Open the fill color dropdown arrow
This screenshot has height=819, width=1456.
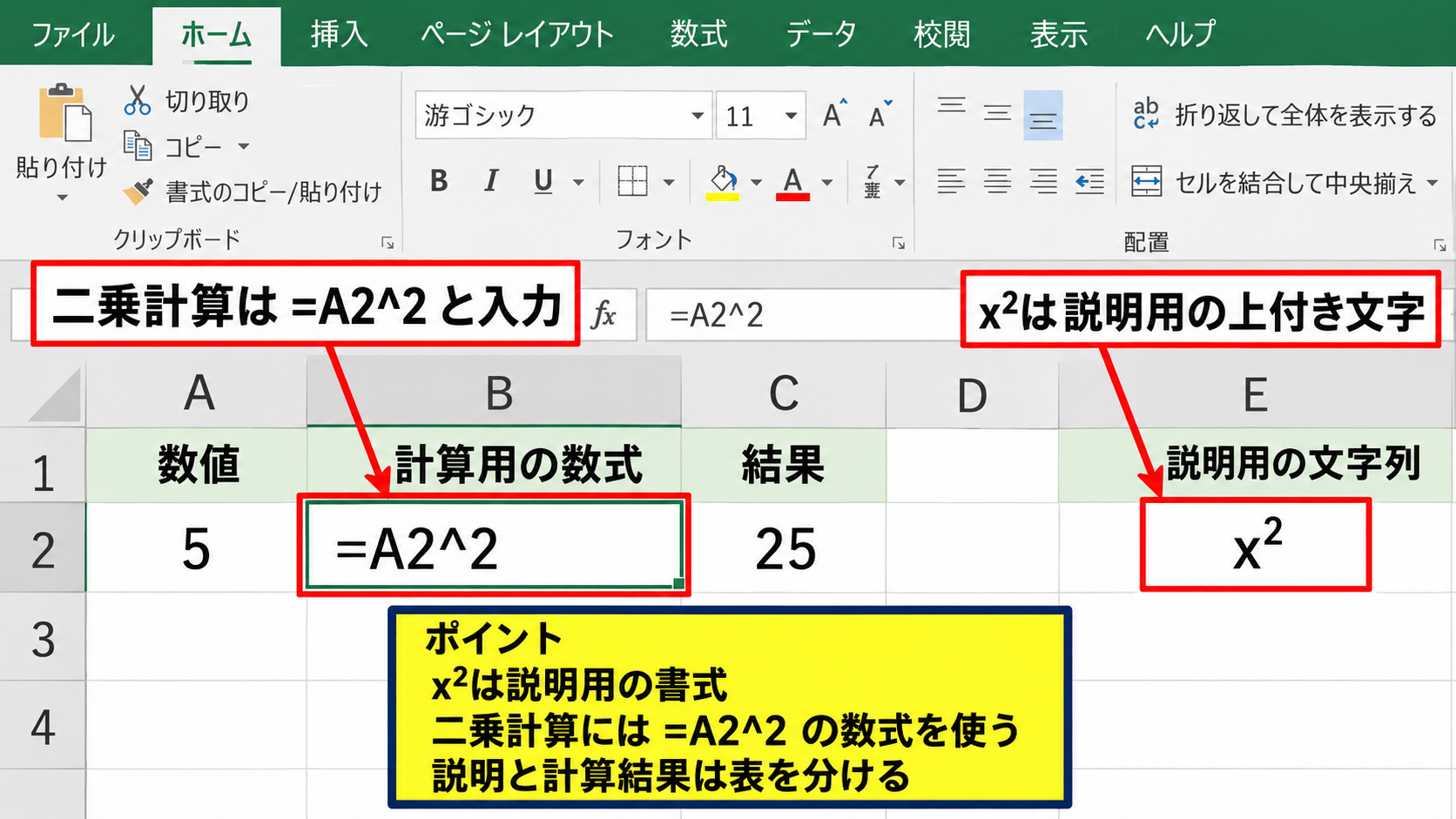pyautogui.click(x=756, y=182)
